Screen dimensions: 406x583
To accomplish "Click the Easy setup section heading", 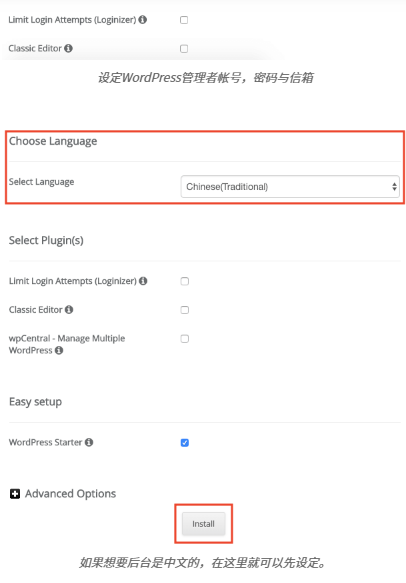I will 35,402.
